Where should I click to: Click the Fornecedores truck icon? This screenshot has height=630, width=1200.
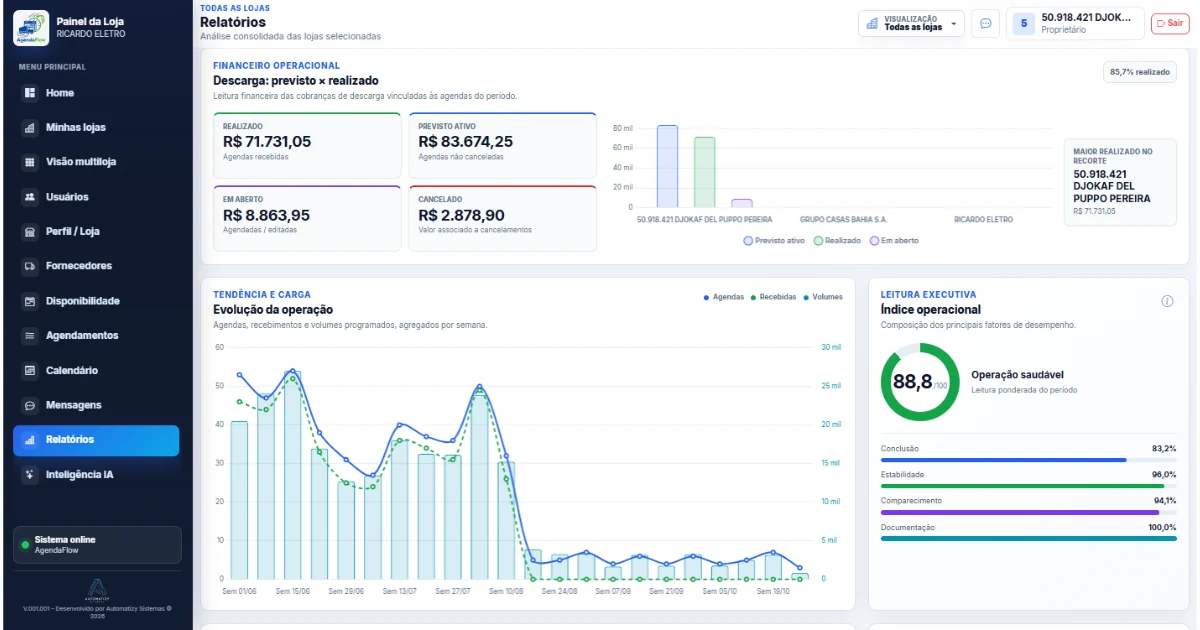point(30,266)
